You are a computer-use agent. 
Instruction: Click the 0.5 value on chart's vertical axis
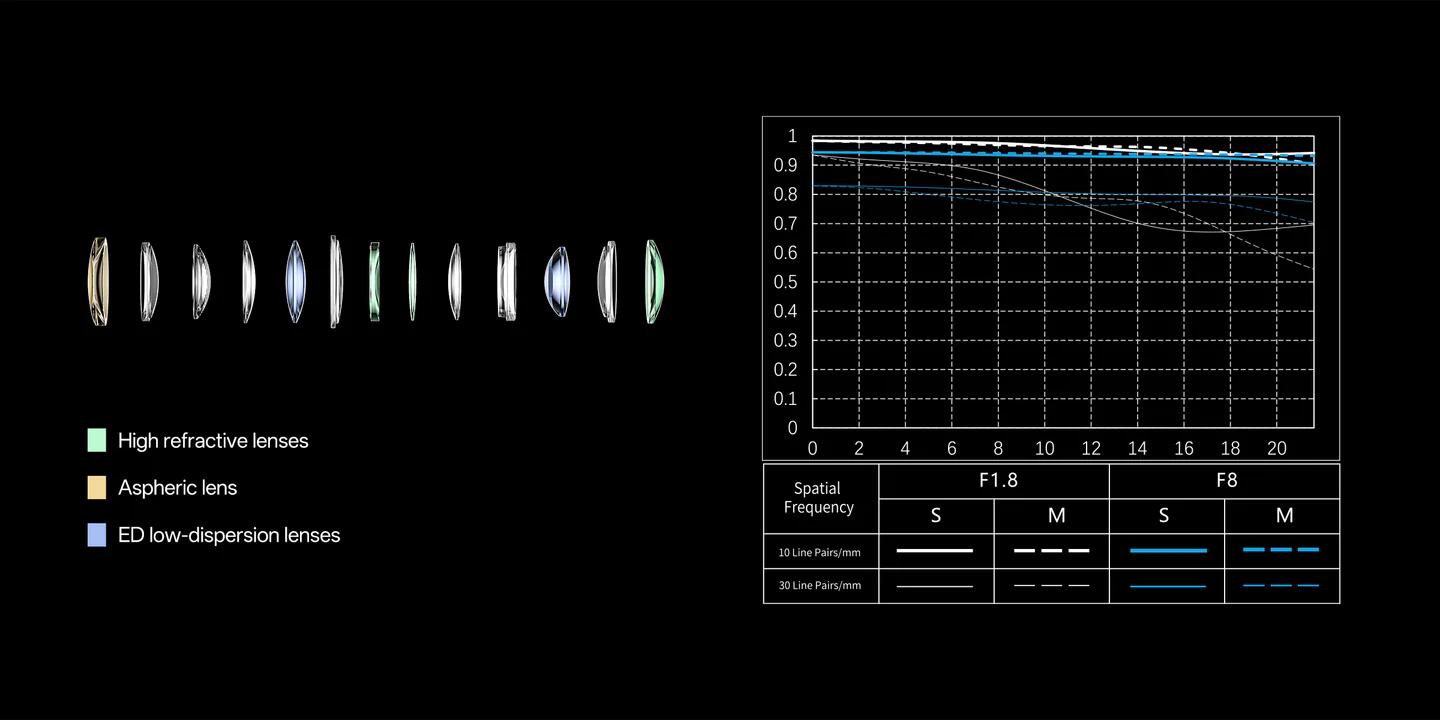click(785, 282)
